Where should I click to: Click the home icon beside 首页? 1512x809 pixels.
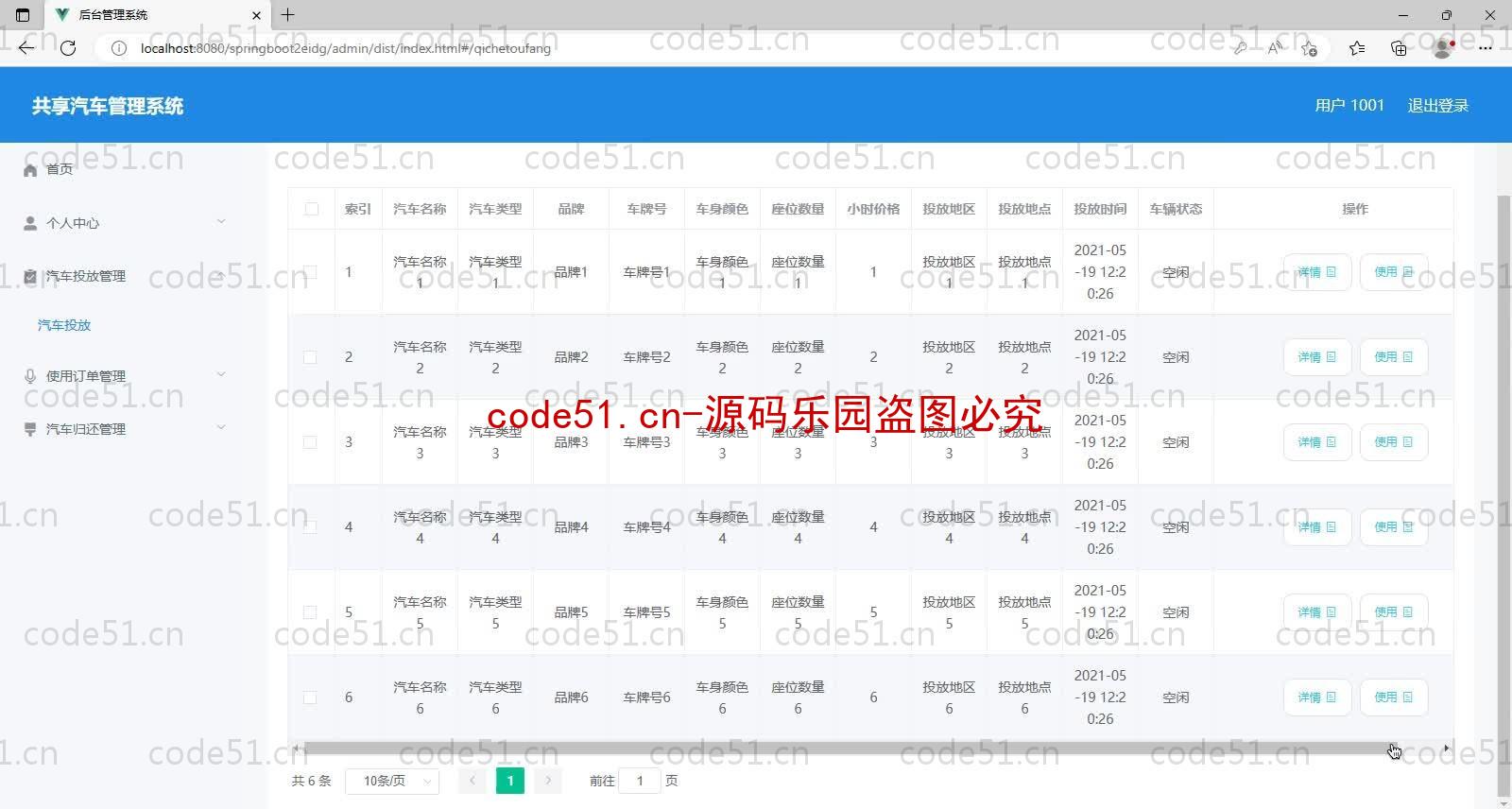click(x=30, y=169)
